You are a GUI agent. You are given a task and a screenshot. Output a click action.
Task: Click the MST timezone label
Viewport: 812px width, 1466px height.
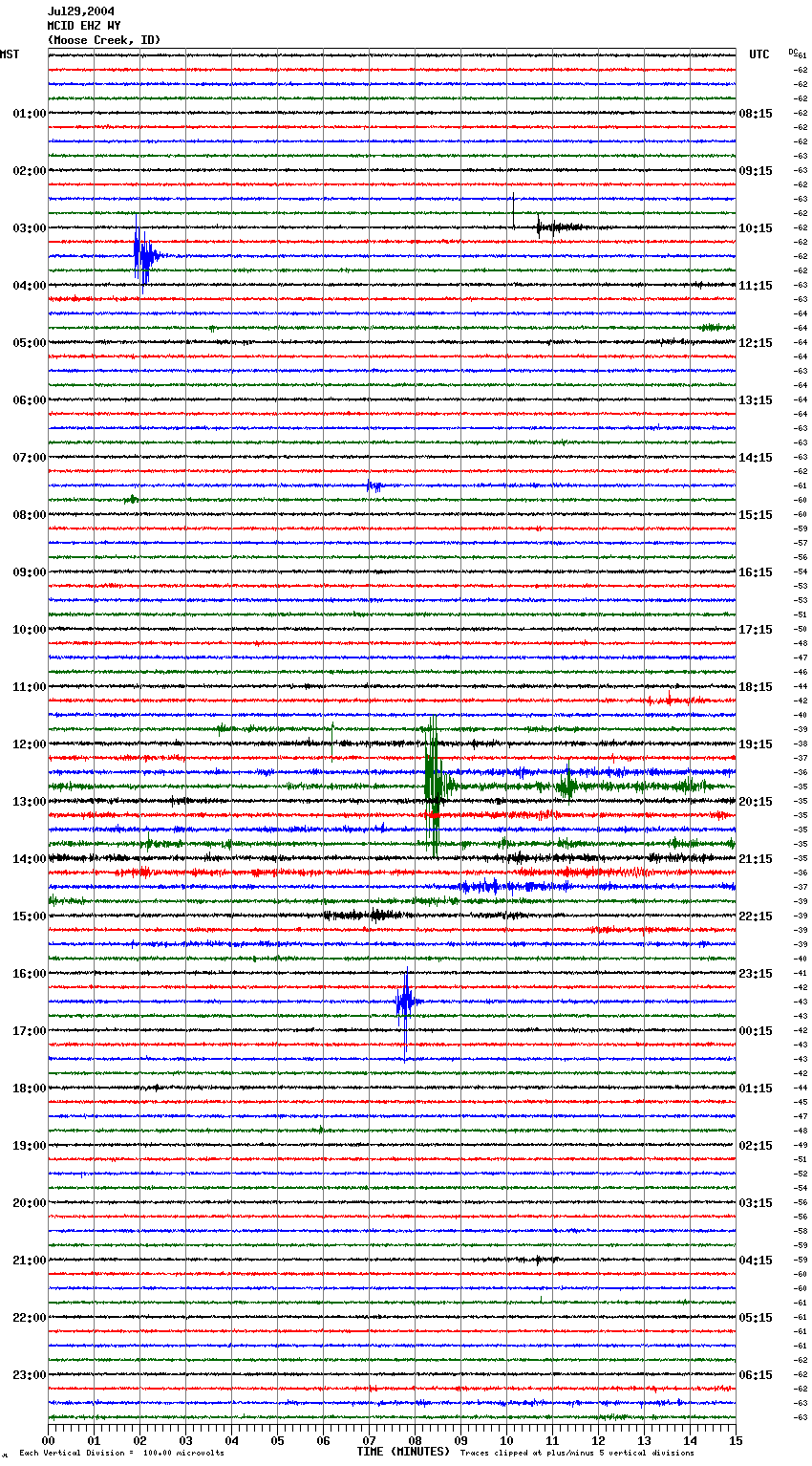10,54
